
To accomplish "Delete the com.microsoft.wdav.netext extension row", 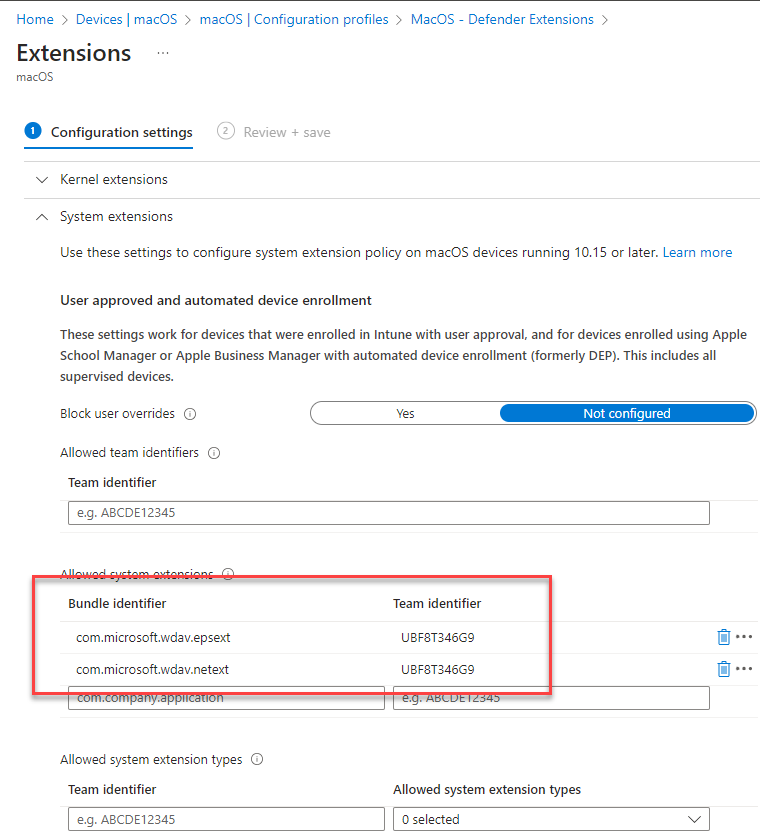I will [x=723, y=669].
